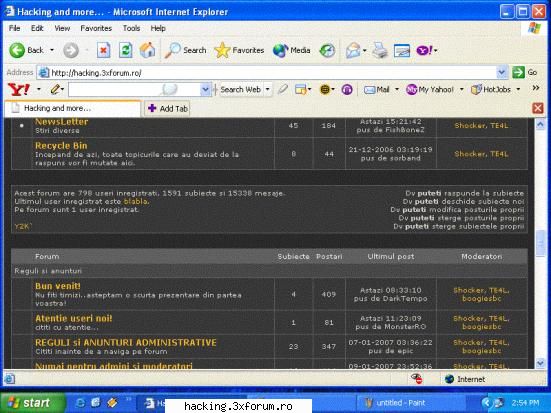
Task: Open the Media globe toolbar button
Action: [292, 50]
